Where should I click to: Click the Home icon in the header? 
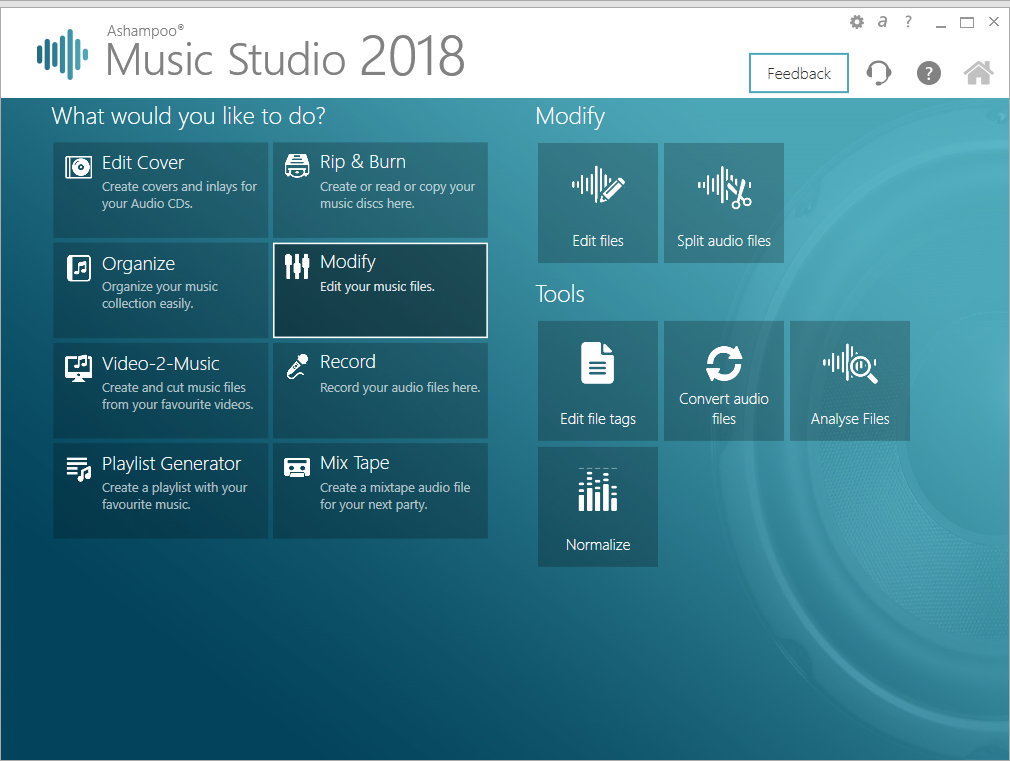(978, 72)
